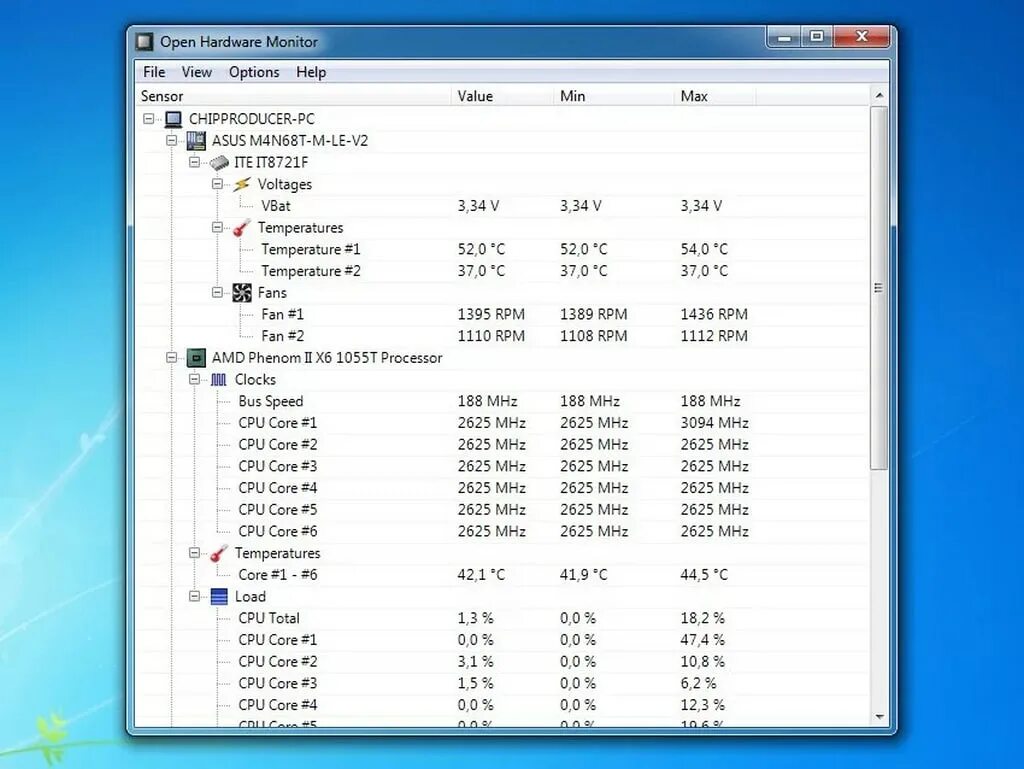This screenshot has width=1024, height=769.
Task: Click the 1395 RPM value of Fan #1
Action: point(491,315)
